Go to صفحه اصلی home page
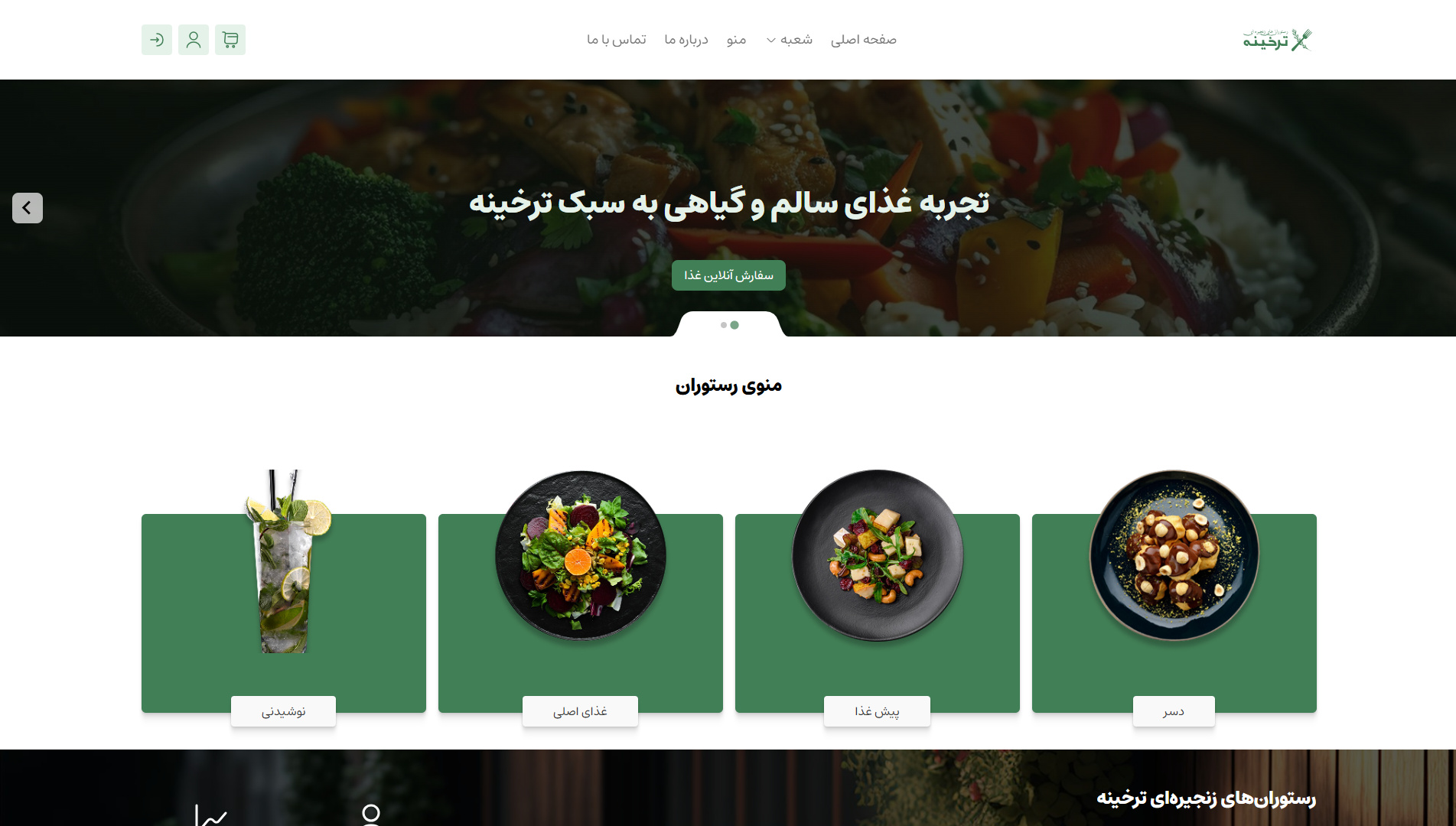The image size is (1456, 826). click(x=864, y=40)
